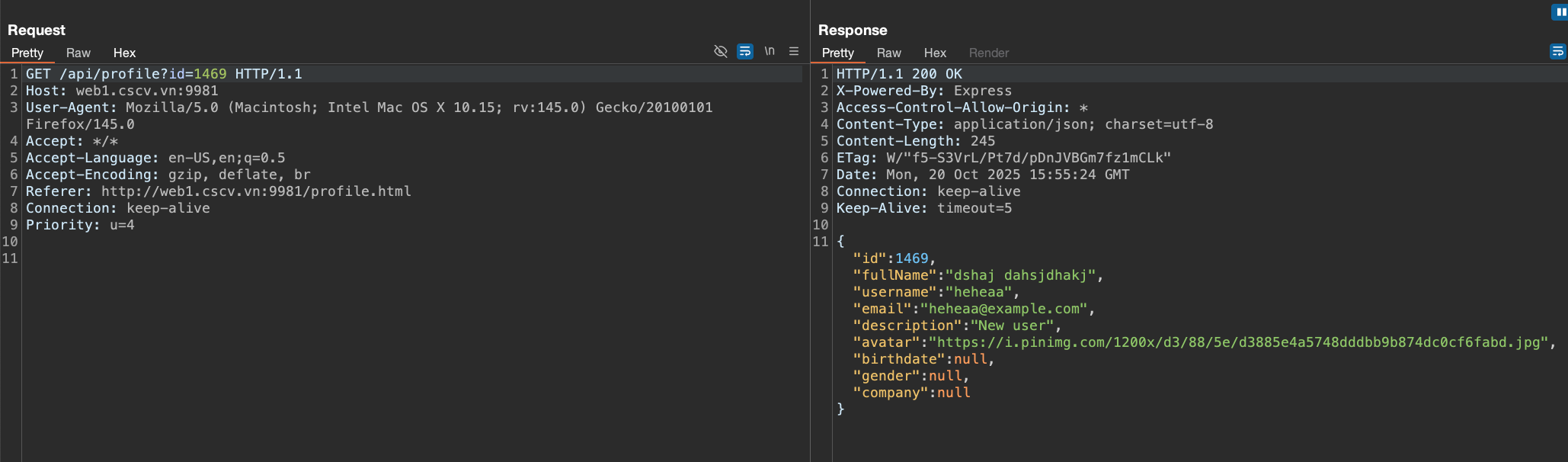Image resolution: width=1568 pixels, height=462 pixels.
Task: Click the HTTP/1.1 200 OK status line
Action: pyautogui.click(x=899, y=74)
